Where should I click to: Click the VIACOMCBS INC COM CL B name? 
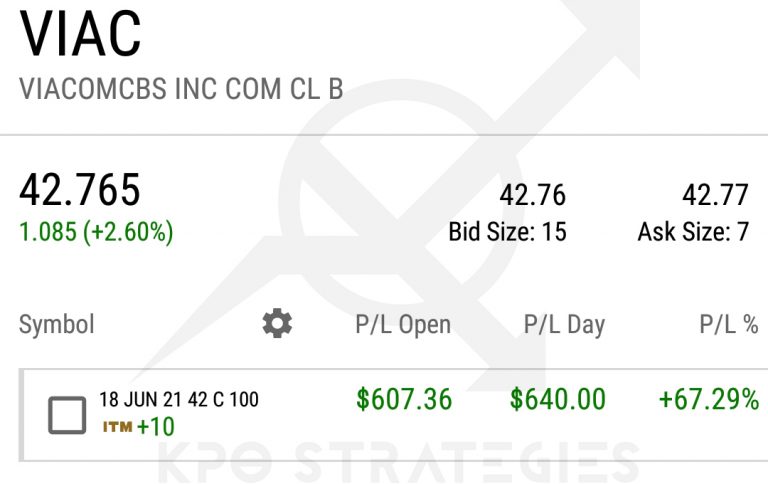coord(181,89)
